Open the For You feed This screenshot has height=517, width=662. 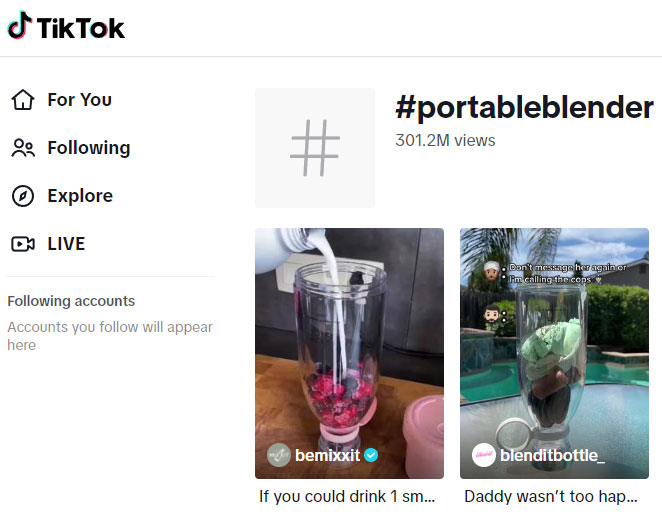pos(79,100)
